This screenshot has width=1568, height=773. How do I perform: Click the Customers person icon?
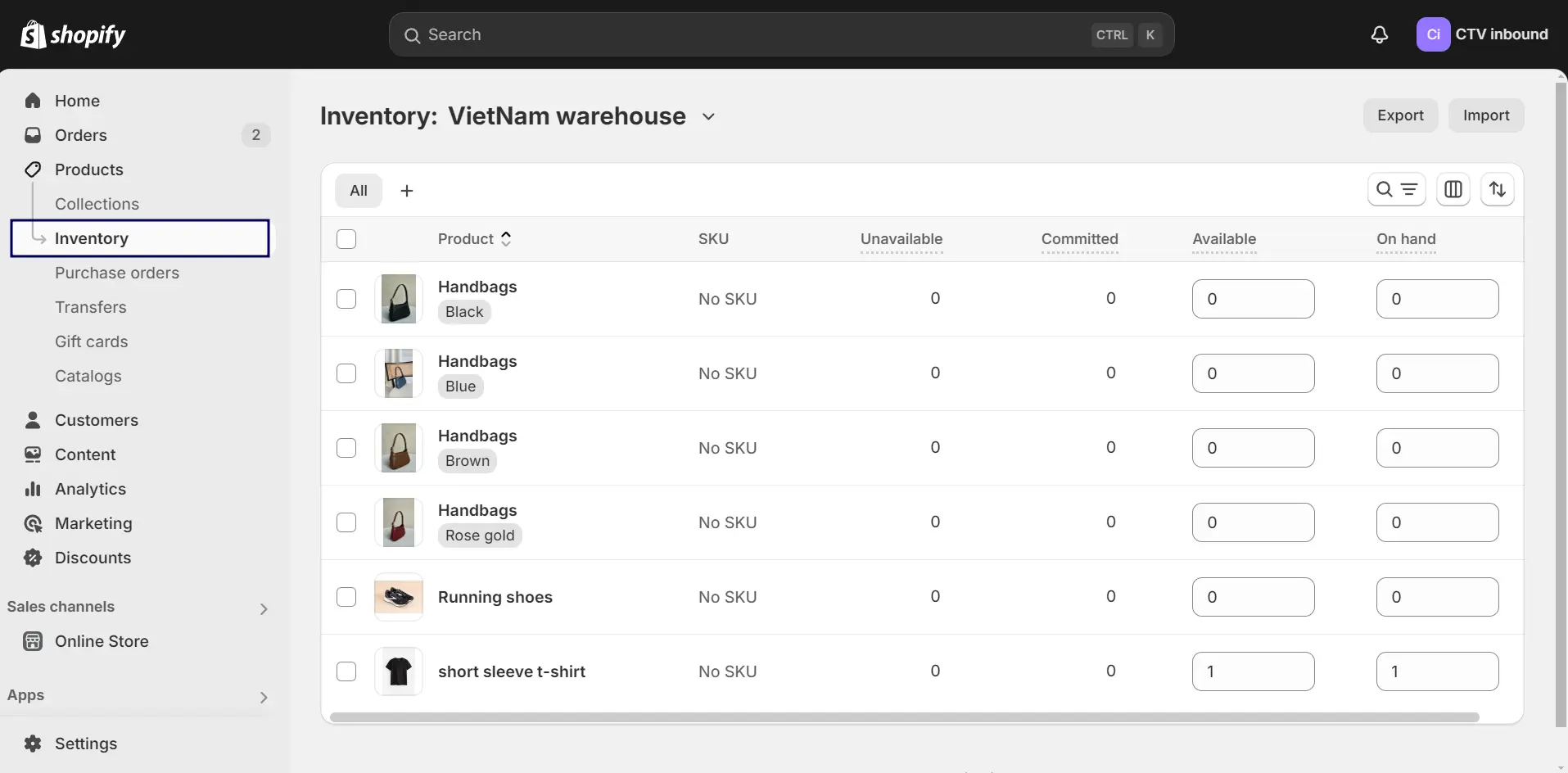pyautogui.click(x=33, y=420)
